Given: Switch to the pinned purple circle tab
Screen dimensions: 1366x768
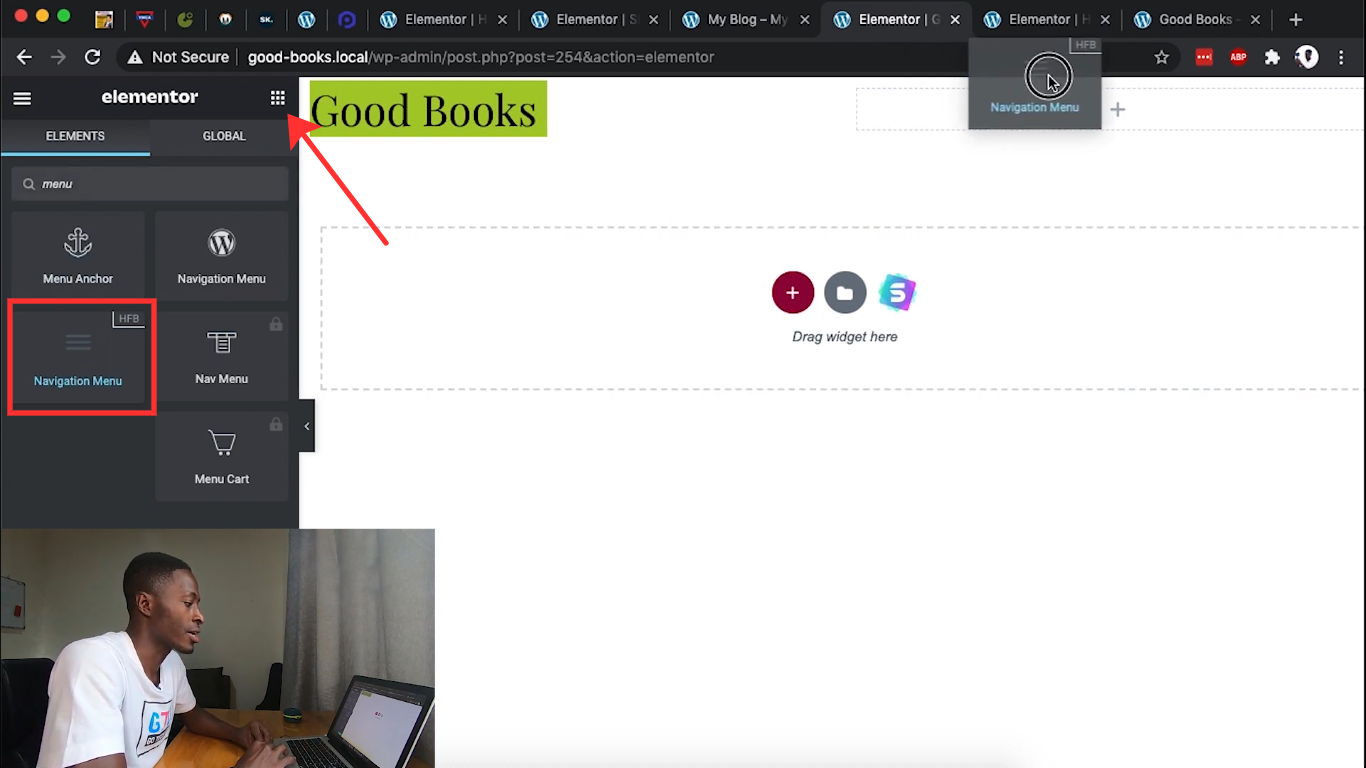Looking at the screenshot, I should [347, 19].
